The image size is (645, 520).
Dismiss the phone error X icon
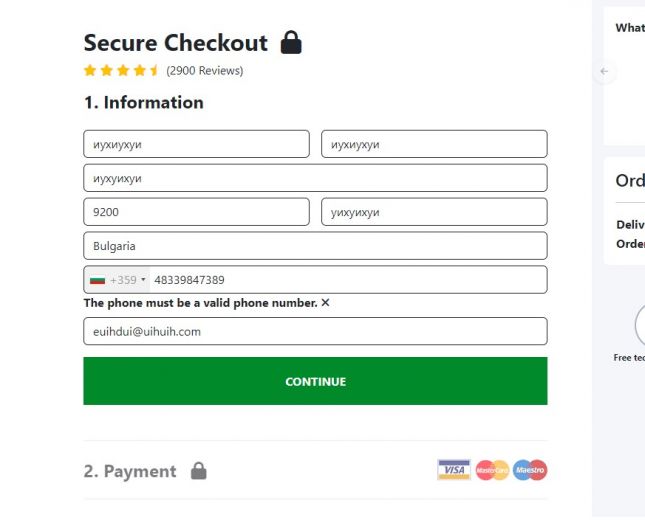click(325, 303)
